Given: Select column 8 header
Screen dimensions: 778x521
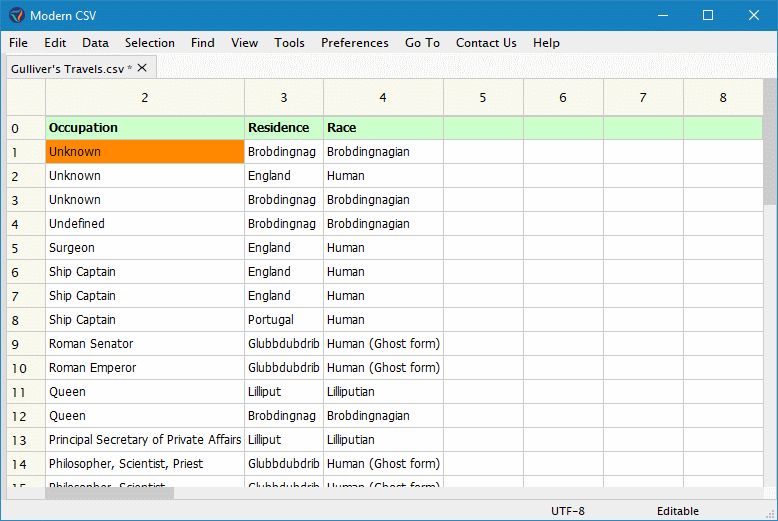Looking at the screenshot, I should pyautogui.click(x=723, y=97).
